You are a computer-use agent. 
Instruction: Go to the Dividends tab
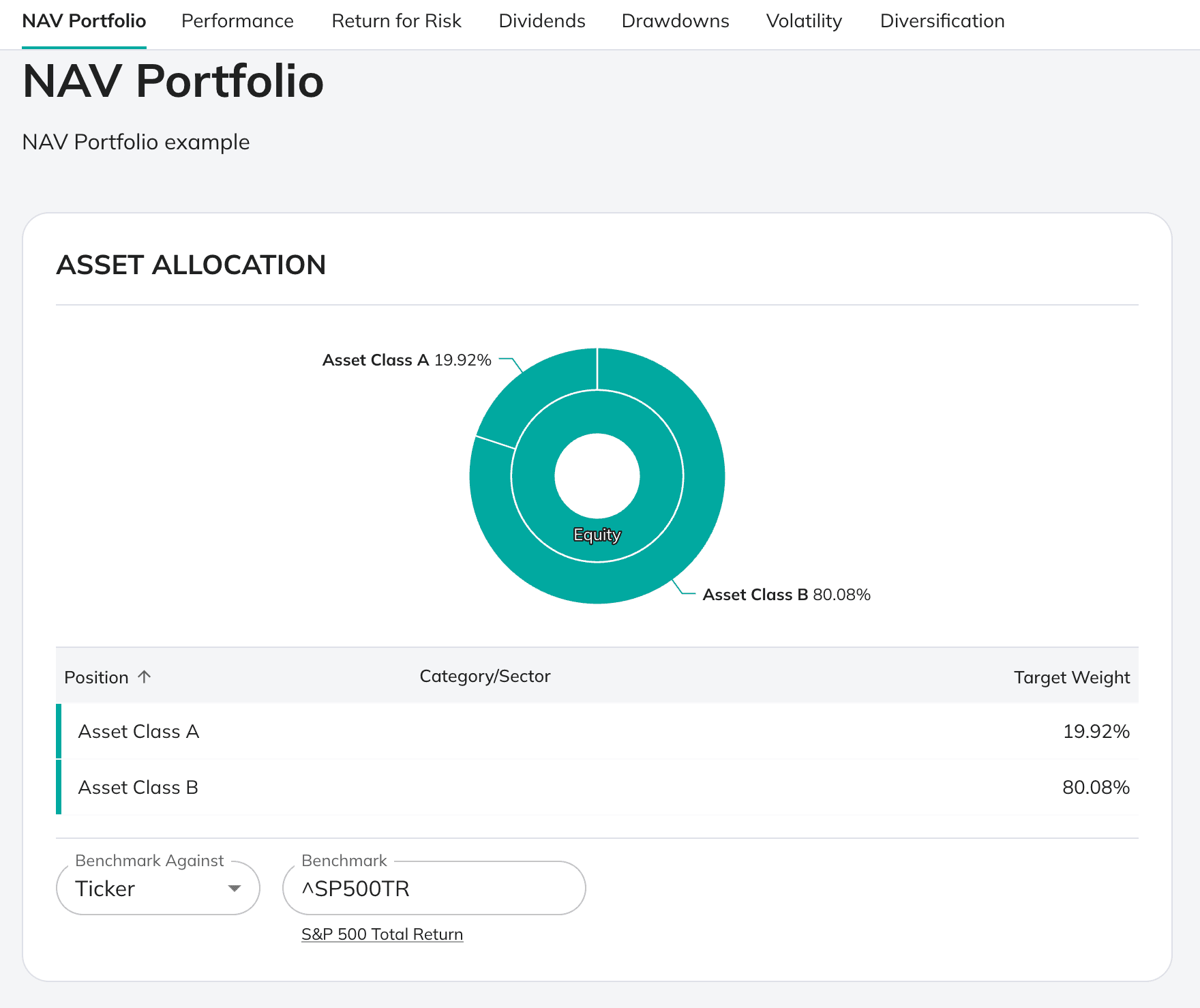pyautogui.click(x=542, y=21)
